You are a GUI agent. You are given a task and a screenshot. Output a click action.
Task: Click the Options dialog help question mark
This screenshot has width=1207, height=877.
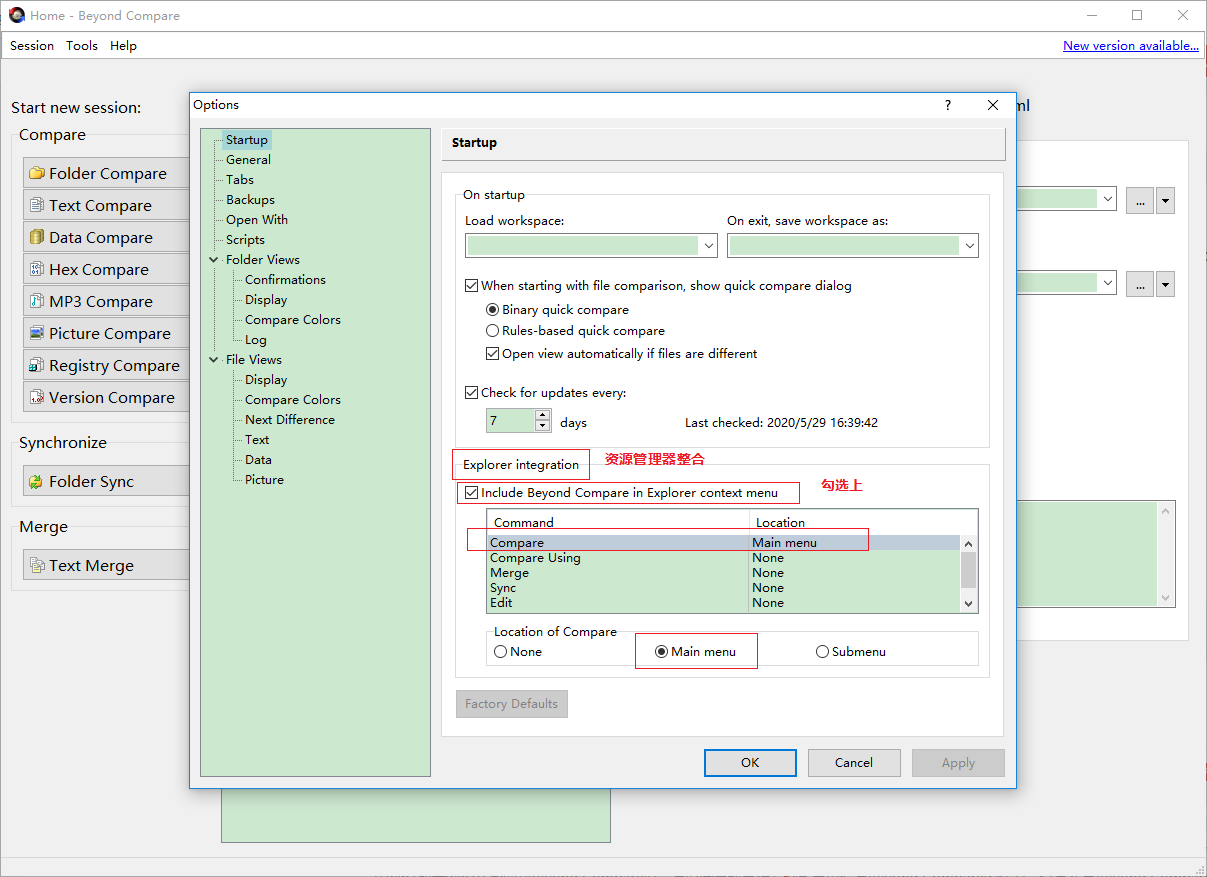(948, 105)
